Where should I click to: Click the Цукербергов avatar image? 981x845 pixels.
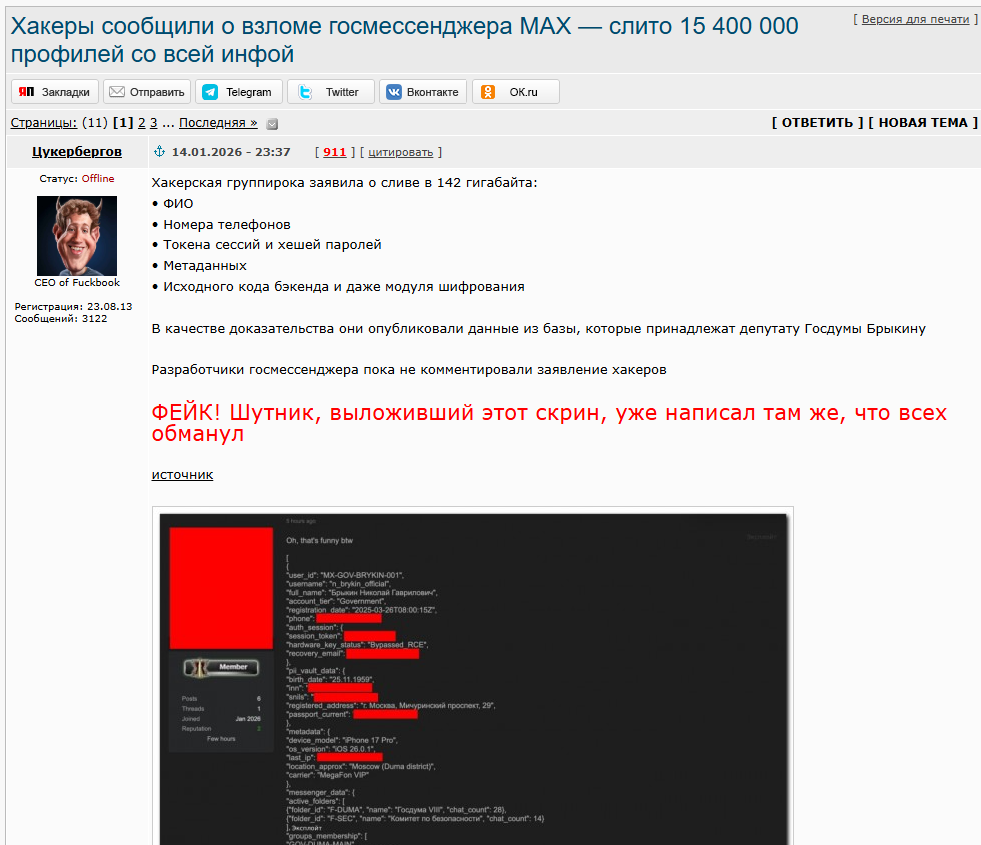[x=77, y=236]
